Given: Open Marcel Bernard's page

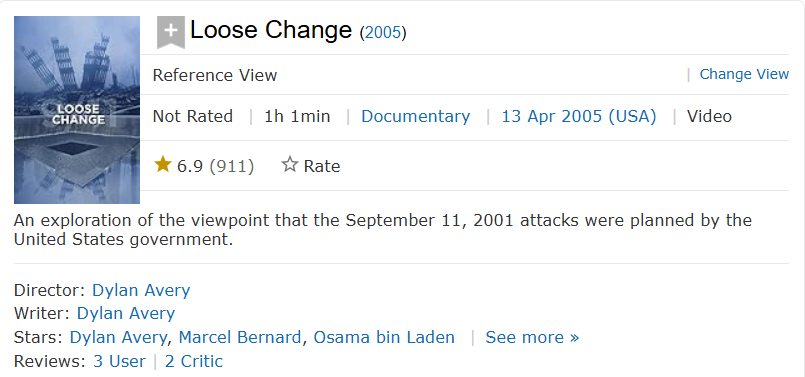Looking at the screenshot, I should point(239,337).
